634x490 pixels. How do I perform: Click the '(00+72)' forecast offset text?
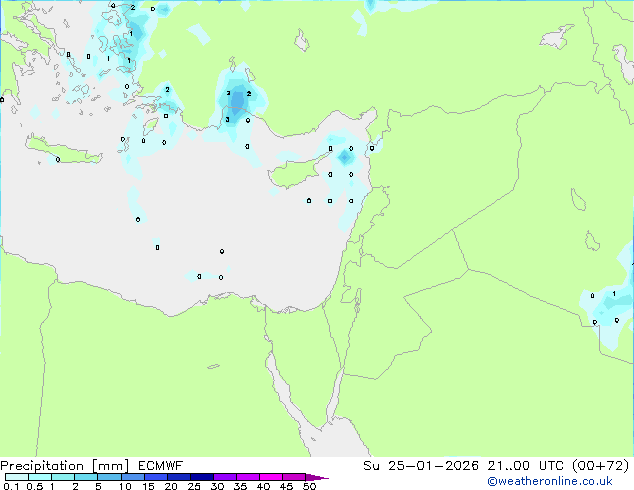pos(601,466)
